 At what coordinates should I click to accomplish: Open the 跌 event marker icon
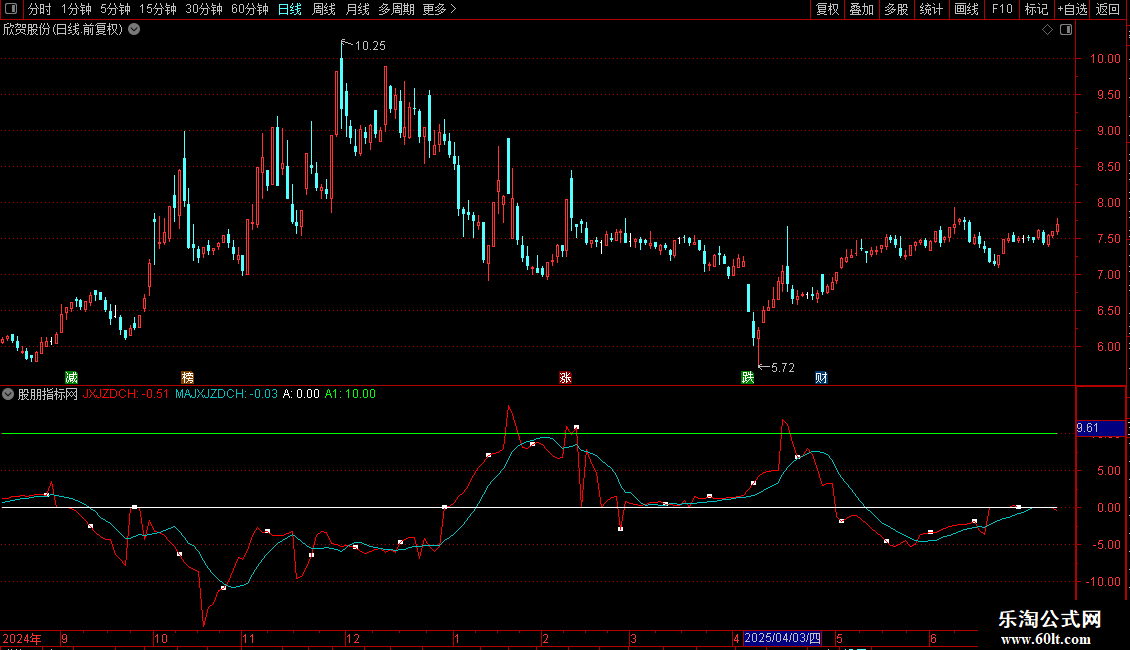coord(748,378)
